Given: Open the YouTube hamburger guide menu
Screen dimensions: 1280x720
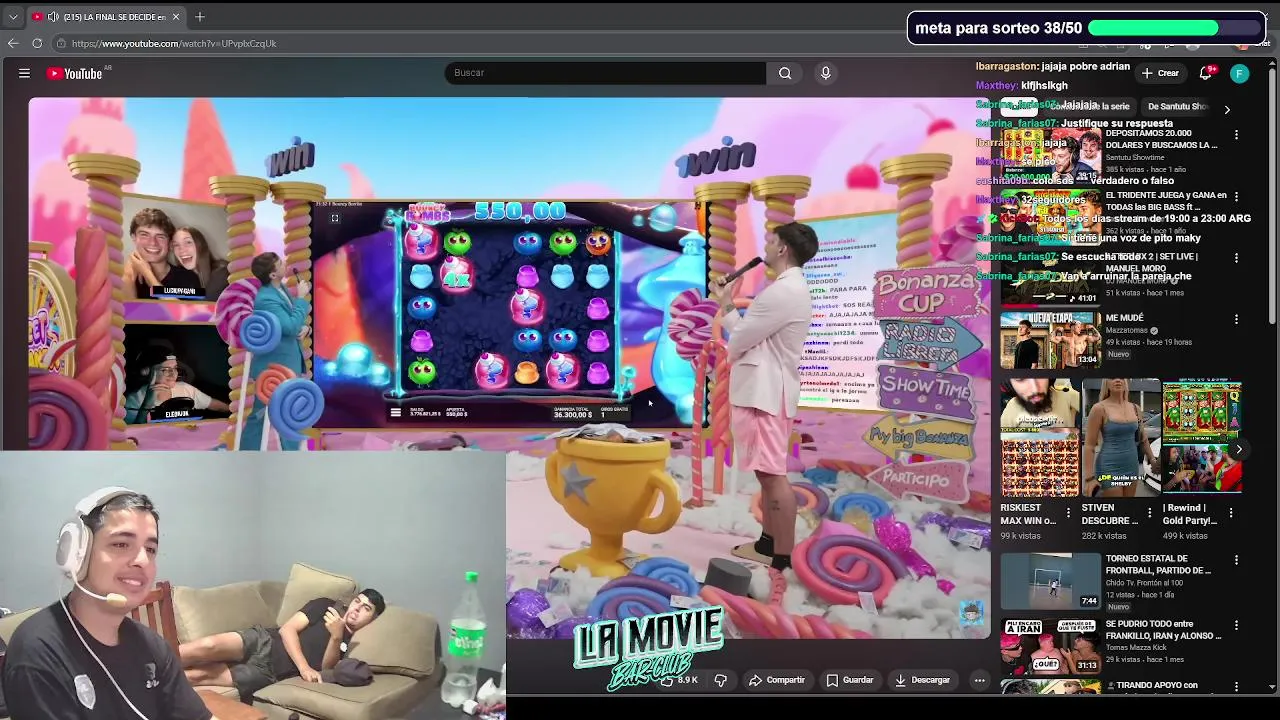Looking at the screenshot, I should 24,73.
